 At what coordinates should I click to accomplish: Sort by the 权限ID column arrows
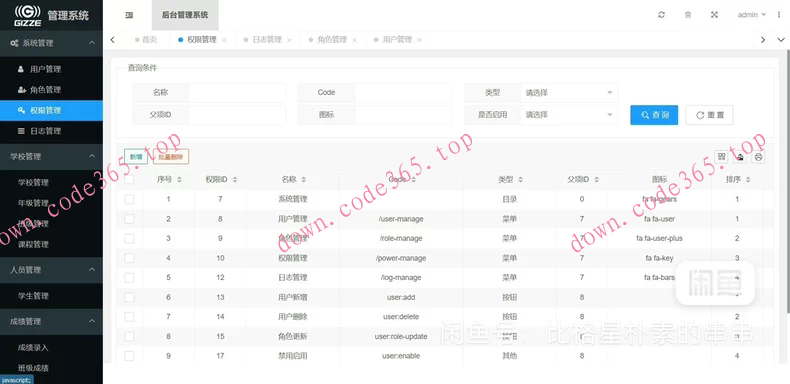234,179
